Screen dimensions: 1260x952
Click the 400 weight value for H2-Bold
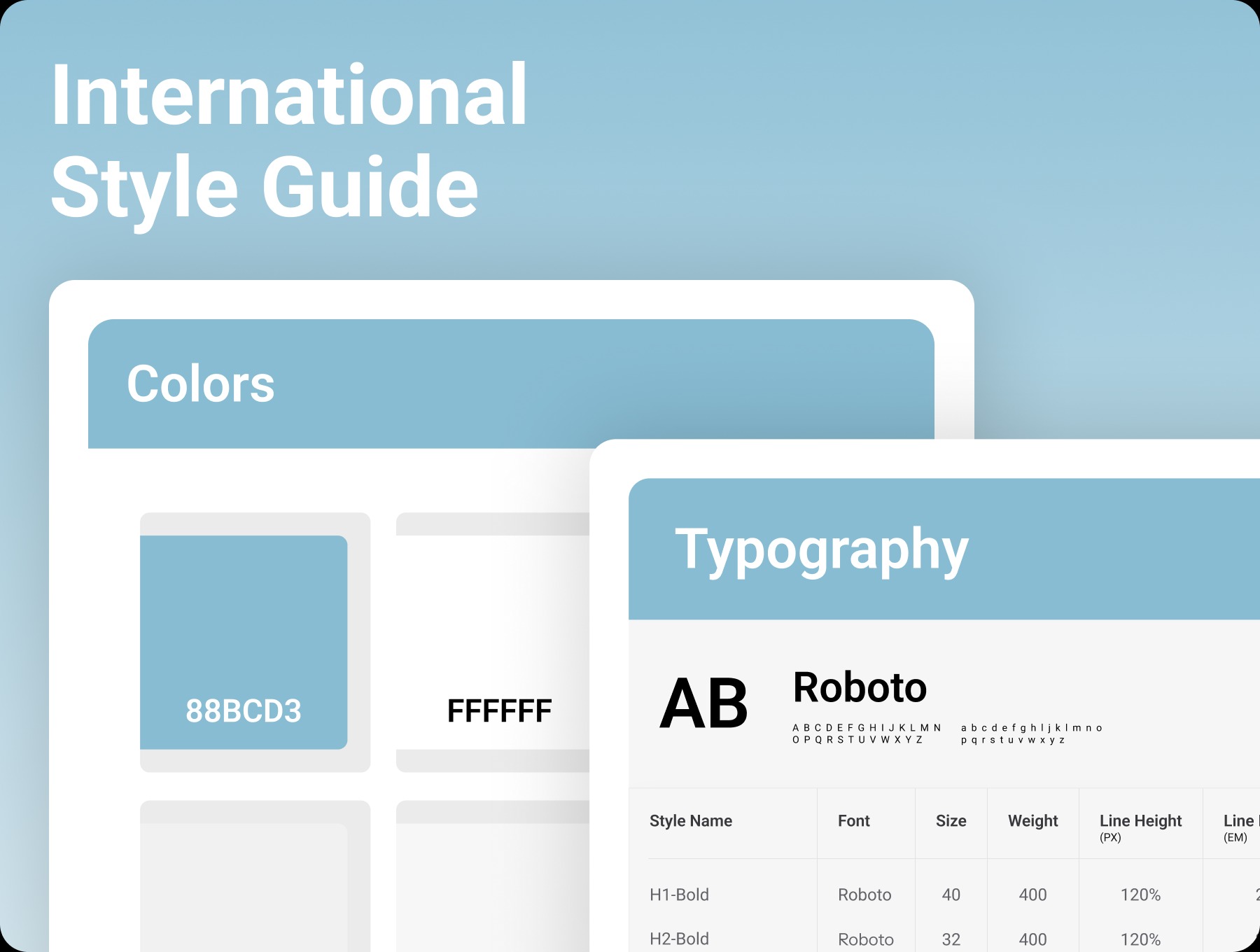1032,939
